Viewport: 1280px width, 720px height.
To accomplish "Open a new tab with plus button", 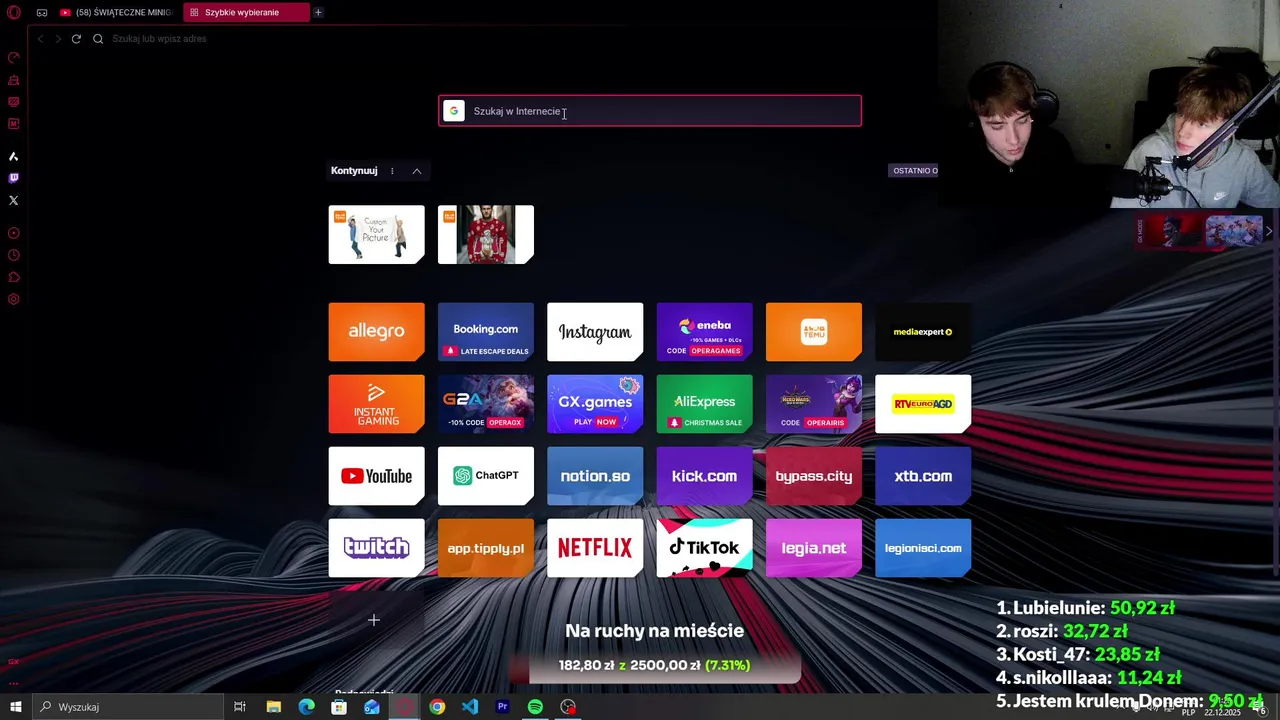I will tap(318, 12).
